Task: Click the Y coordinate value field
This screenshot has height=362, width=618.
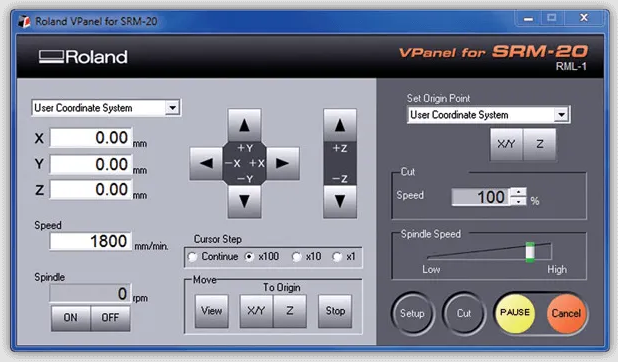Action: [x=91, y=164]
